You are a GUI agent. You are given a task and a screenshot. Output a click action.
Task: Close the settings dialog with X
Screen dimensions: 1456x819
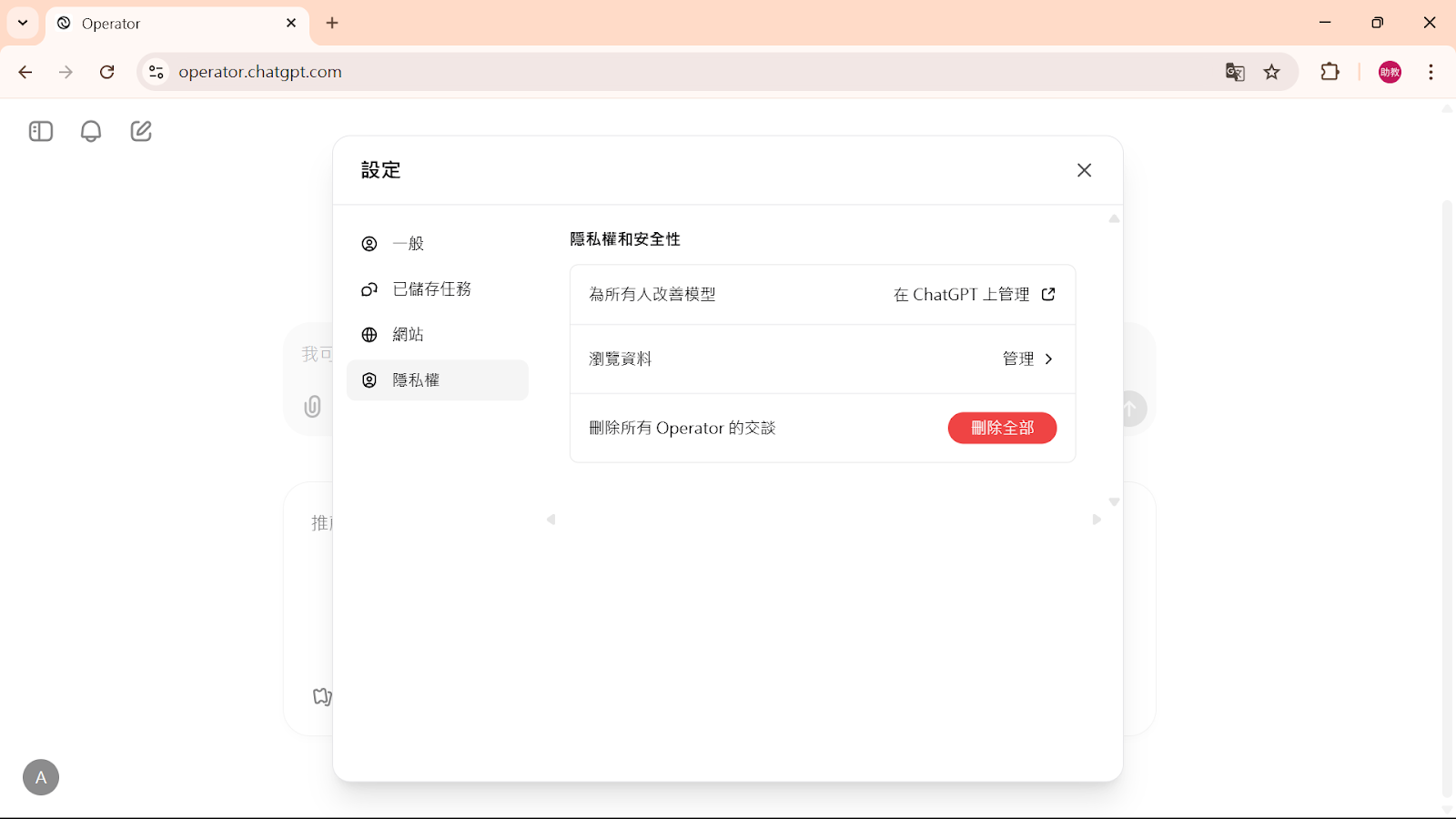click(1084, 170)
